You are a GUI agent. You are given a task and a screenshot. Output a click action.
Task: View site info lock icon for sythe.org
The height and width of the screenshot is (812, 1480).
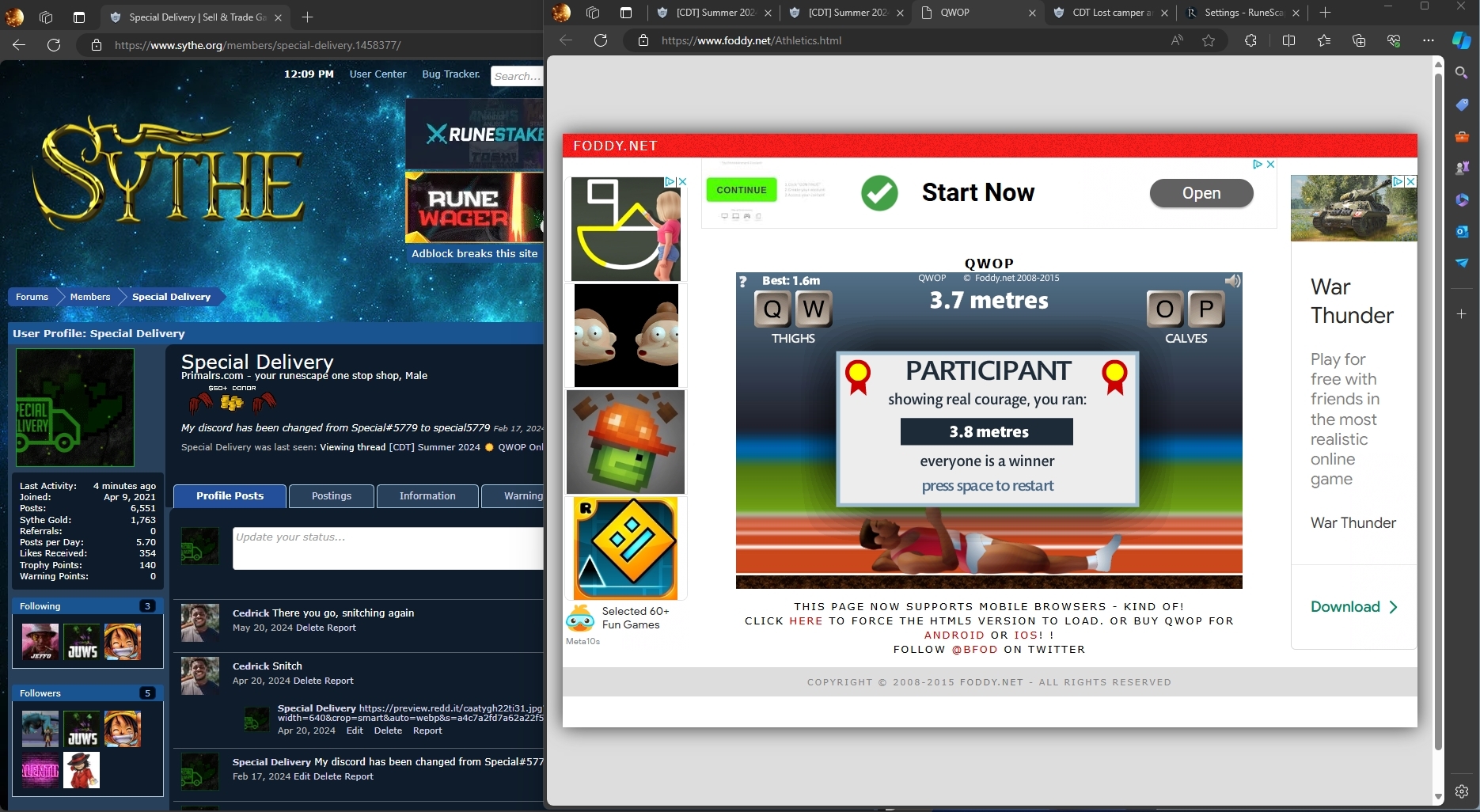pyautogui.click(x=97, y=45)
